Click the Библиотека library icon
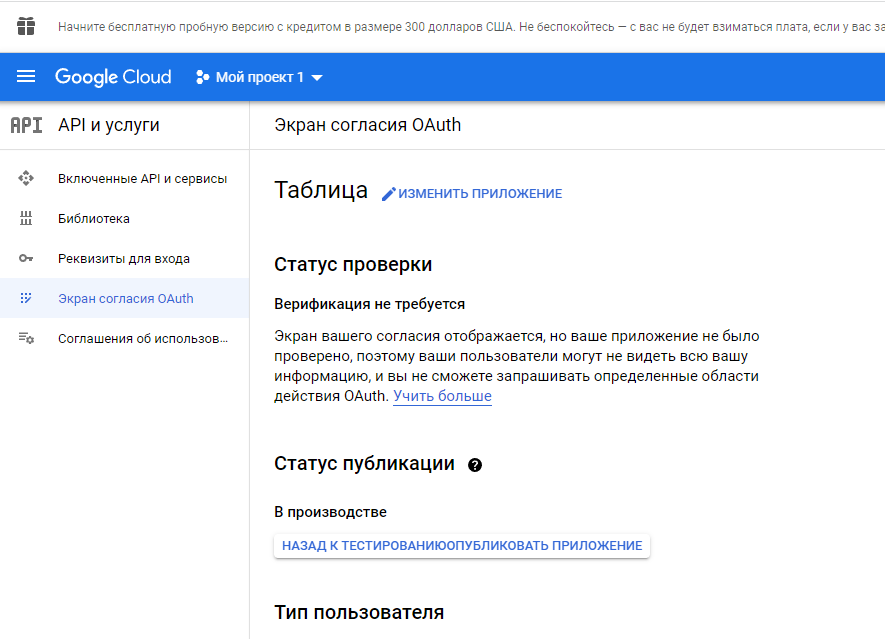This screenshot has height=639, width=885. click(x=26, y=218)
